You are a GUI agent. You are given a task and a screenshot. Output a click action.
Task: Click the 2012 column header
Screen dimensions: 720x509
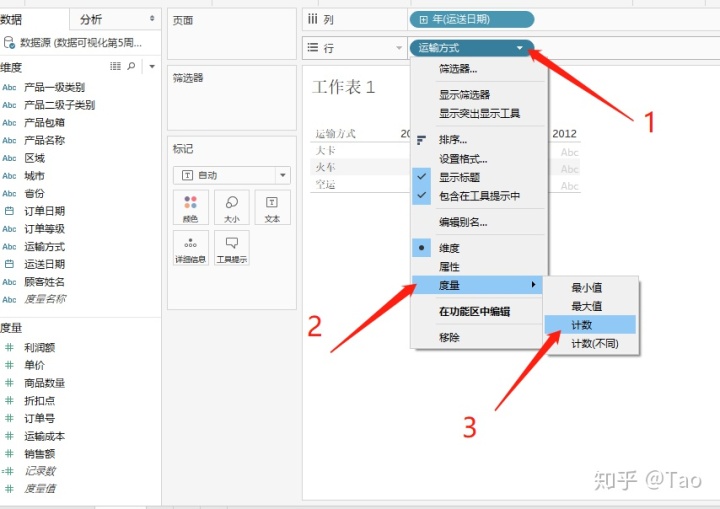click(564, 134)
